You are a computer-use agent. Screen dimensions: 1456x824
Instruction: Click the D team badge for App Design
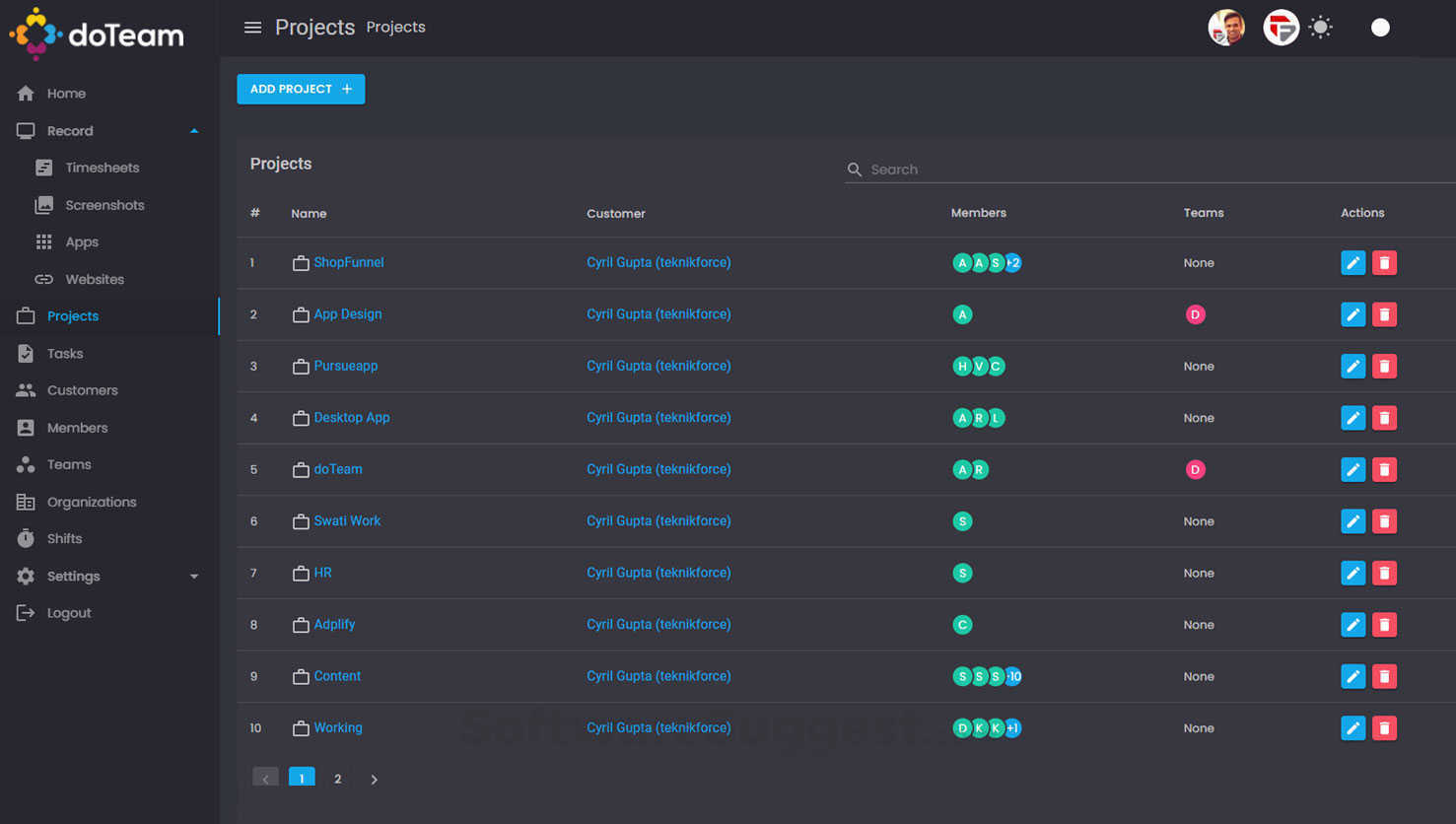1195,314
